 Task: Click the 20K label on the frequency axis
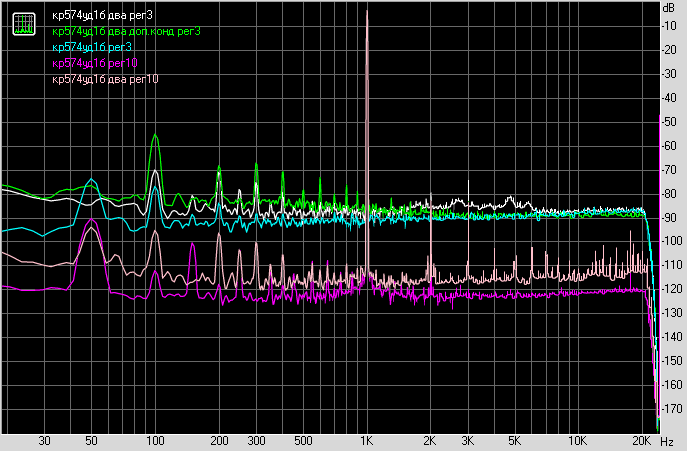click(x=641, y=441)
